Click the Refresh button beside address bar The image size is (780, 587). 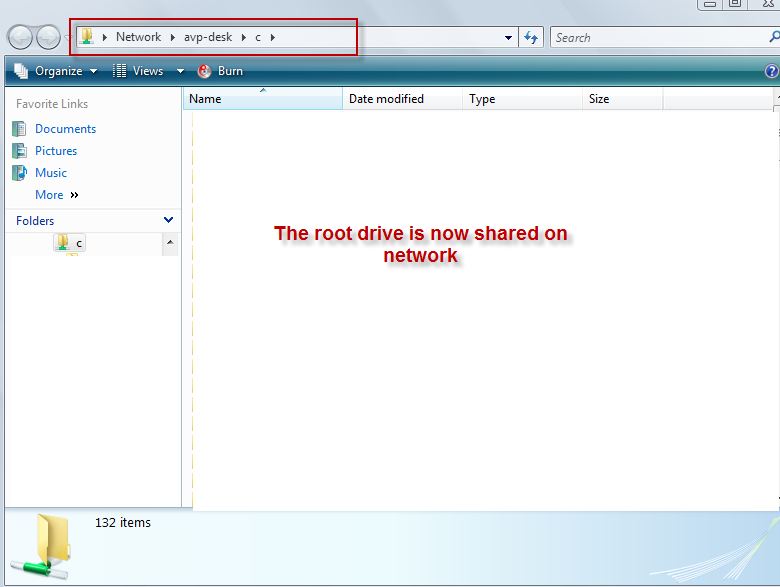(531, 38)
